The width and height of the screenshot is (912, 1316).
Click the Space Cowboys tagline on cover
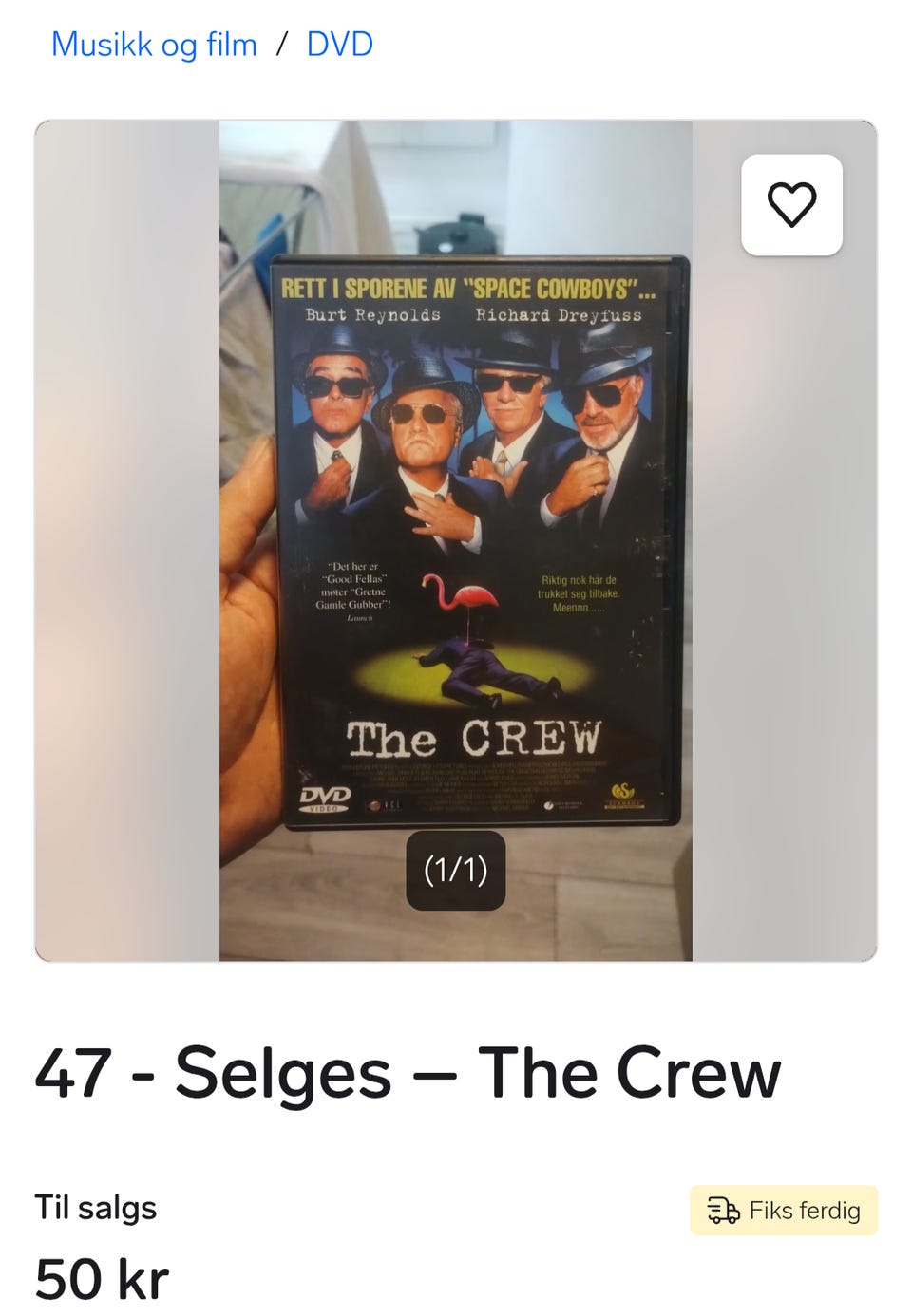click(x=468, y=288)
